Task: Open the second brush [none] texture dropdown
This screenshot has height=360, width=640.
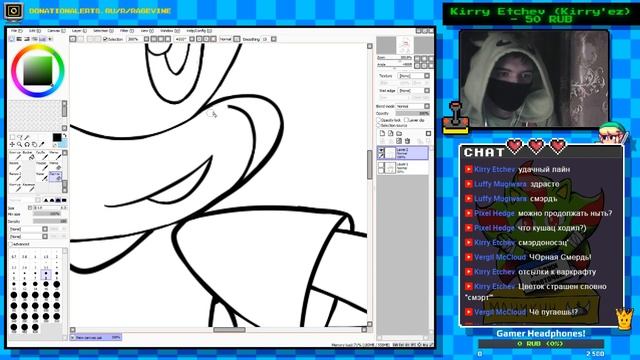Action: coord(28,236)
